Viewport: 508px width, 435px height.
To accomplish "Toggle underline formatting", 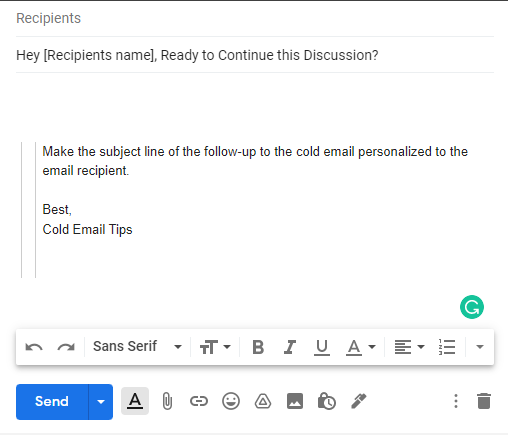I will click(322, 347).
